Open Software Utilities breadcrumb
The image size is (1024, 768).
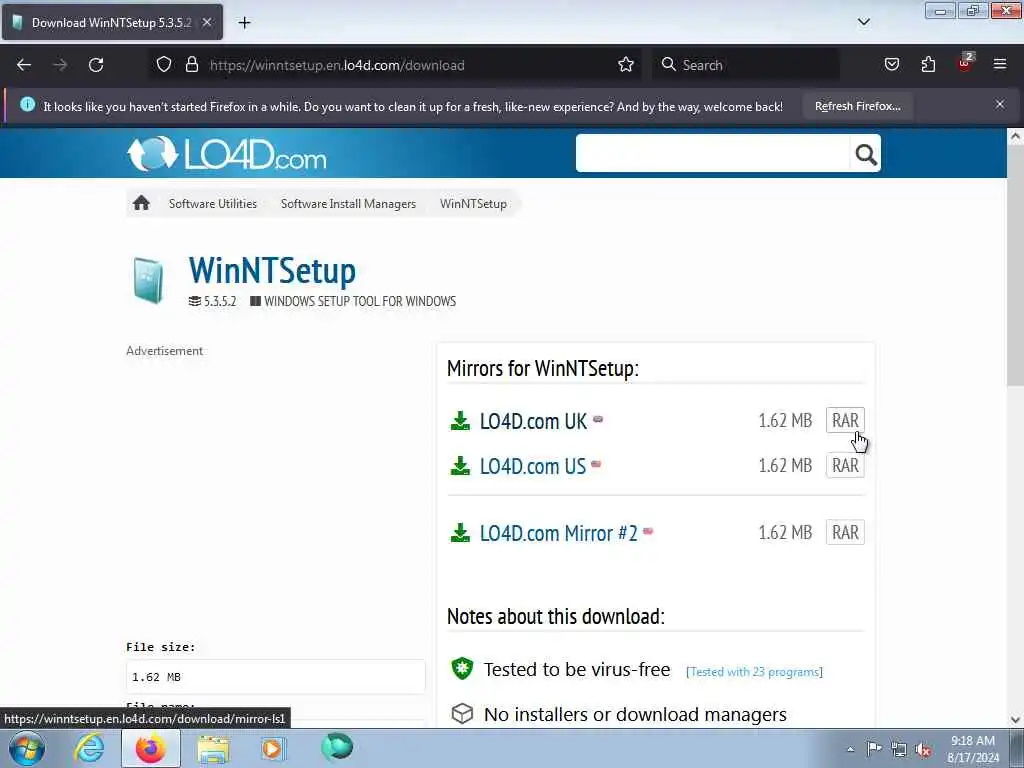point(213,204)
